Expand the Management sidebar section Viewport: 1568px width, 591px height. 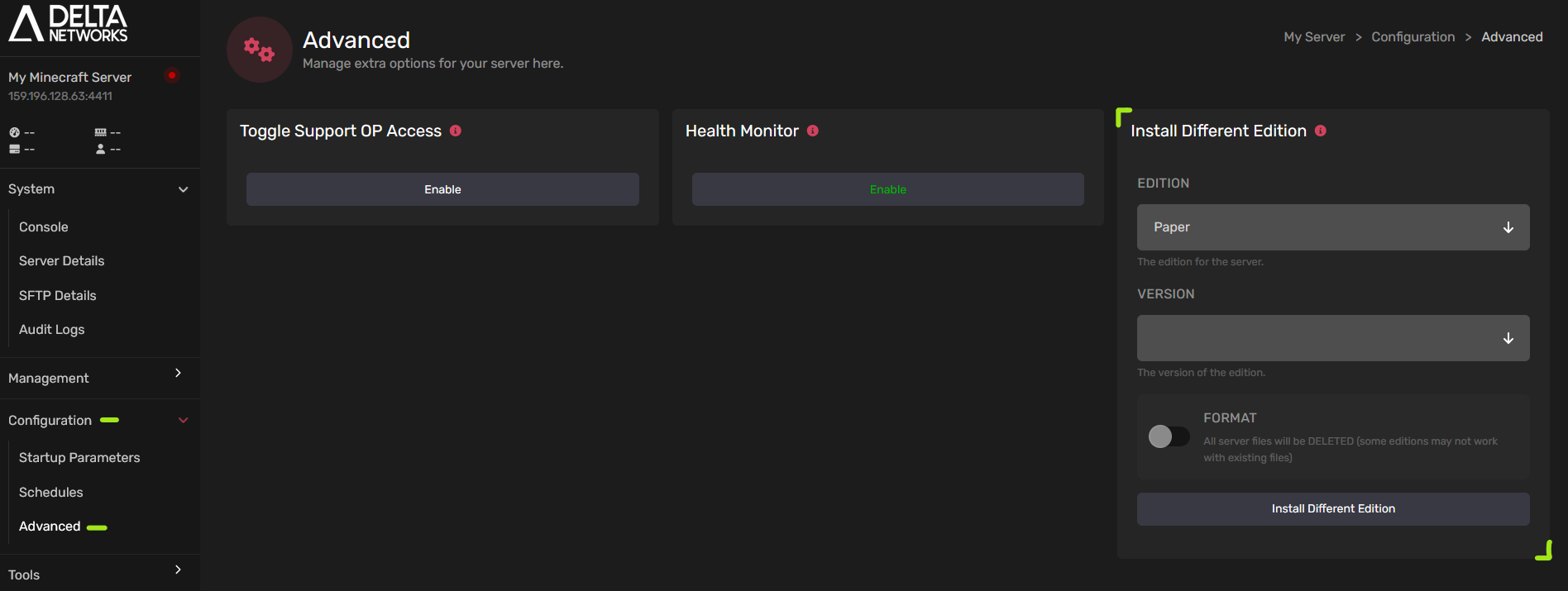pyautogui.click(x=99, y=378)
